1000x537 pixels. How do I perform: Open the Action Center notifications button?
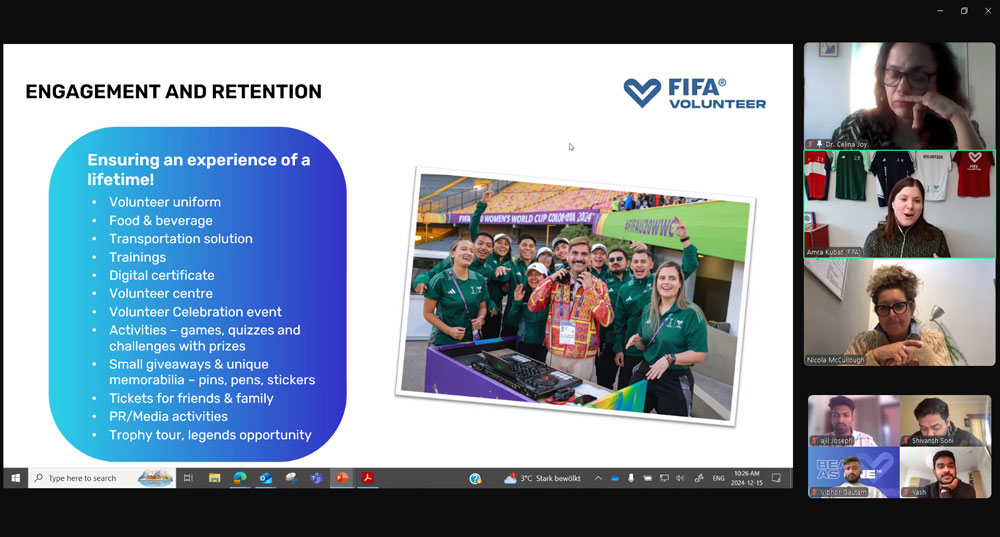click(777, 478)
